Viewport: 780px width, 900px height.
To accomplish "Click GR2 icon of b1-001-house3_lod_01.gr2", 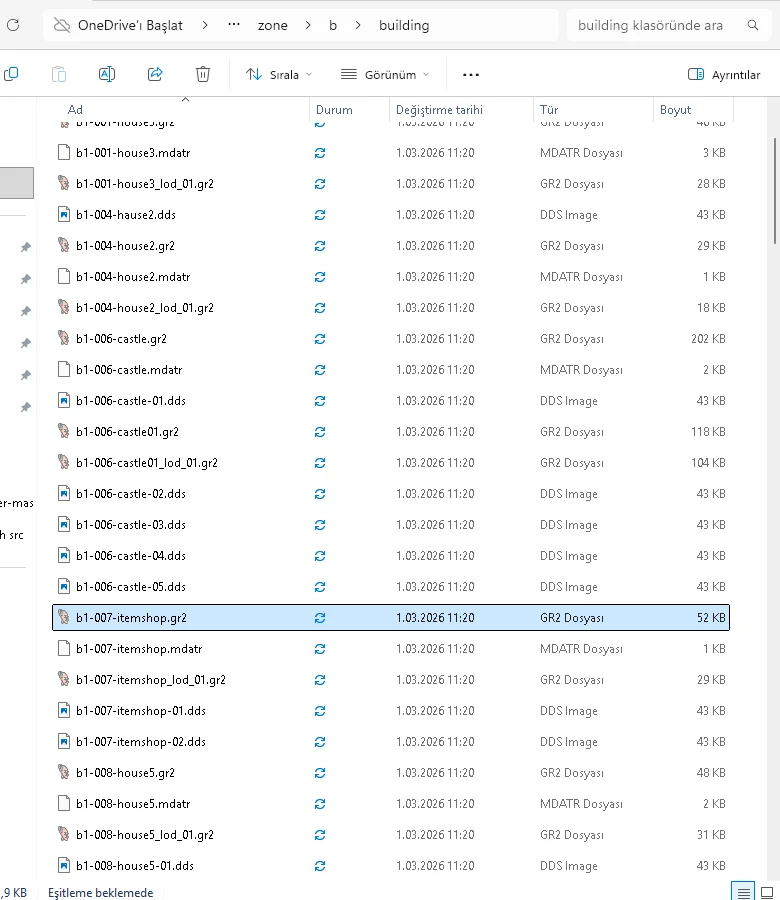I will click(x=64, y=183).
